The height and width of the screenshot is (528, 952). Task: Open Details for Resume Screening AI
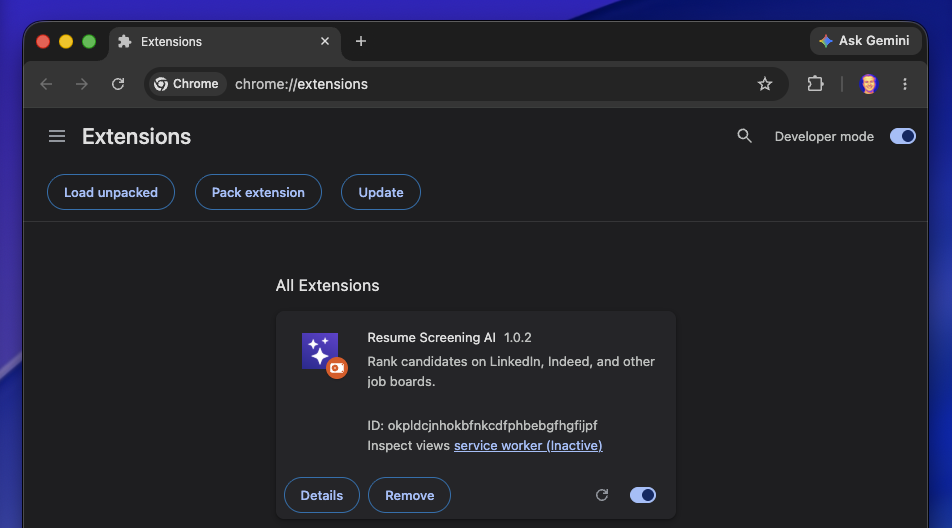322,495
